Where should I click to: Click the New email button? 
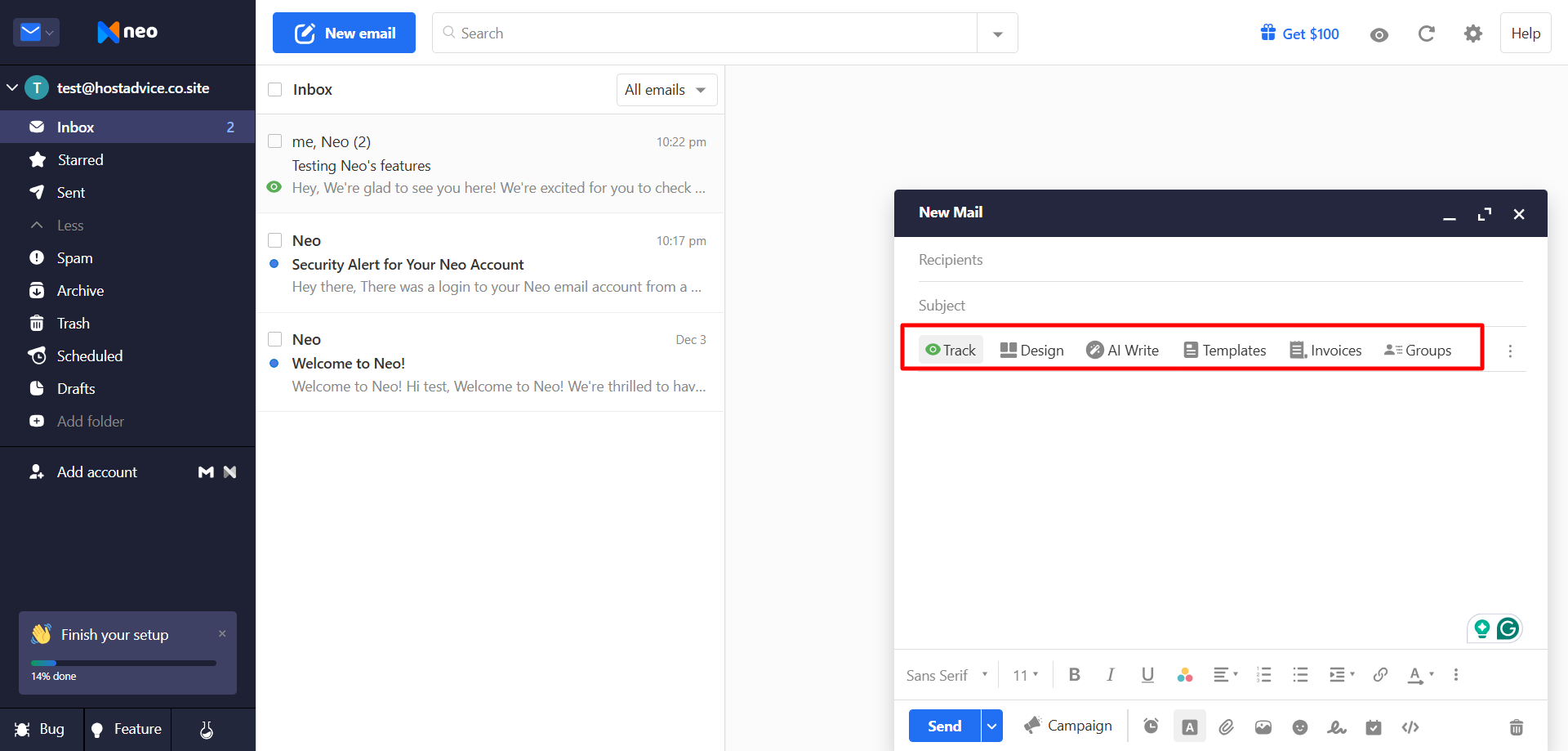pyautogui.click(x=344, y=33)
